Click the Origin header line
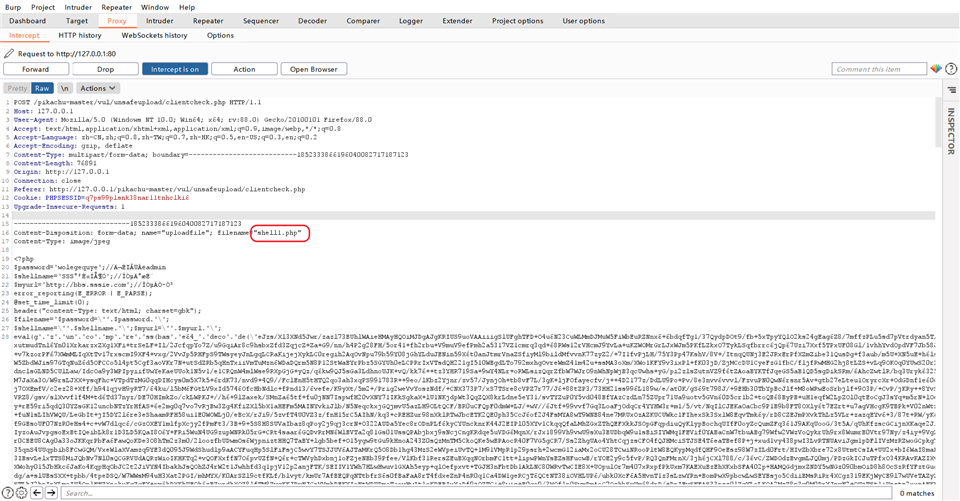This screenshot has width=960, height=501. (61, 172)
